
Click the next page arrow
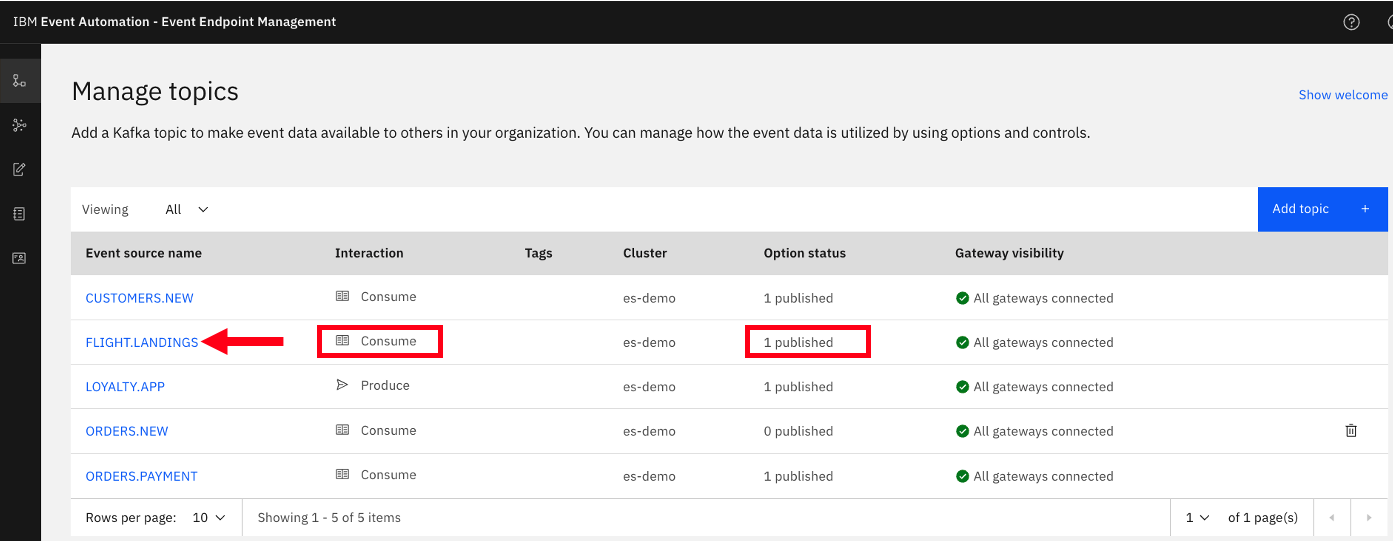[1368, 518]
